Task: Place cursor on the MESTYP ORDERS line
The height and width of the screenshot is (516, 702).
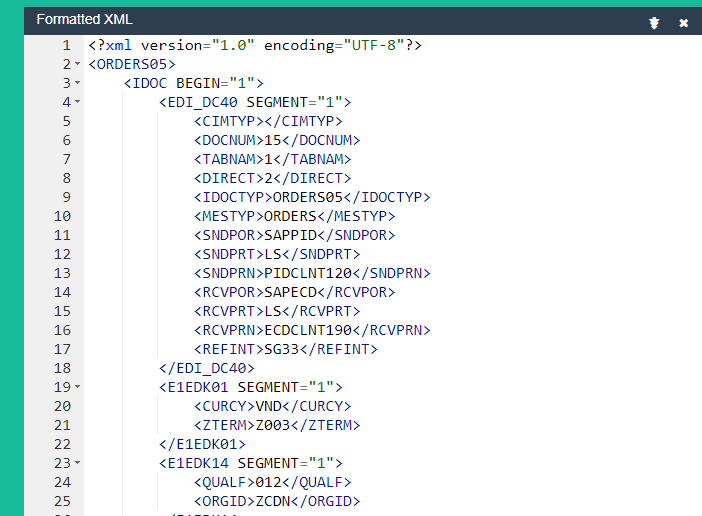Action: [x=295, y=217]
